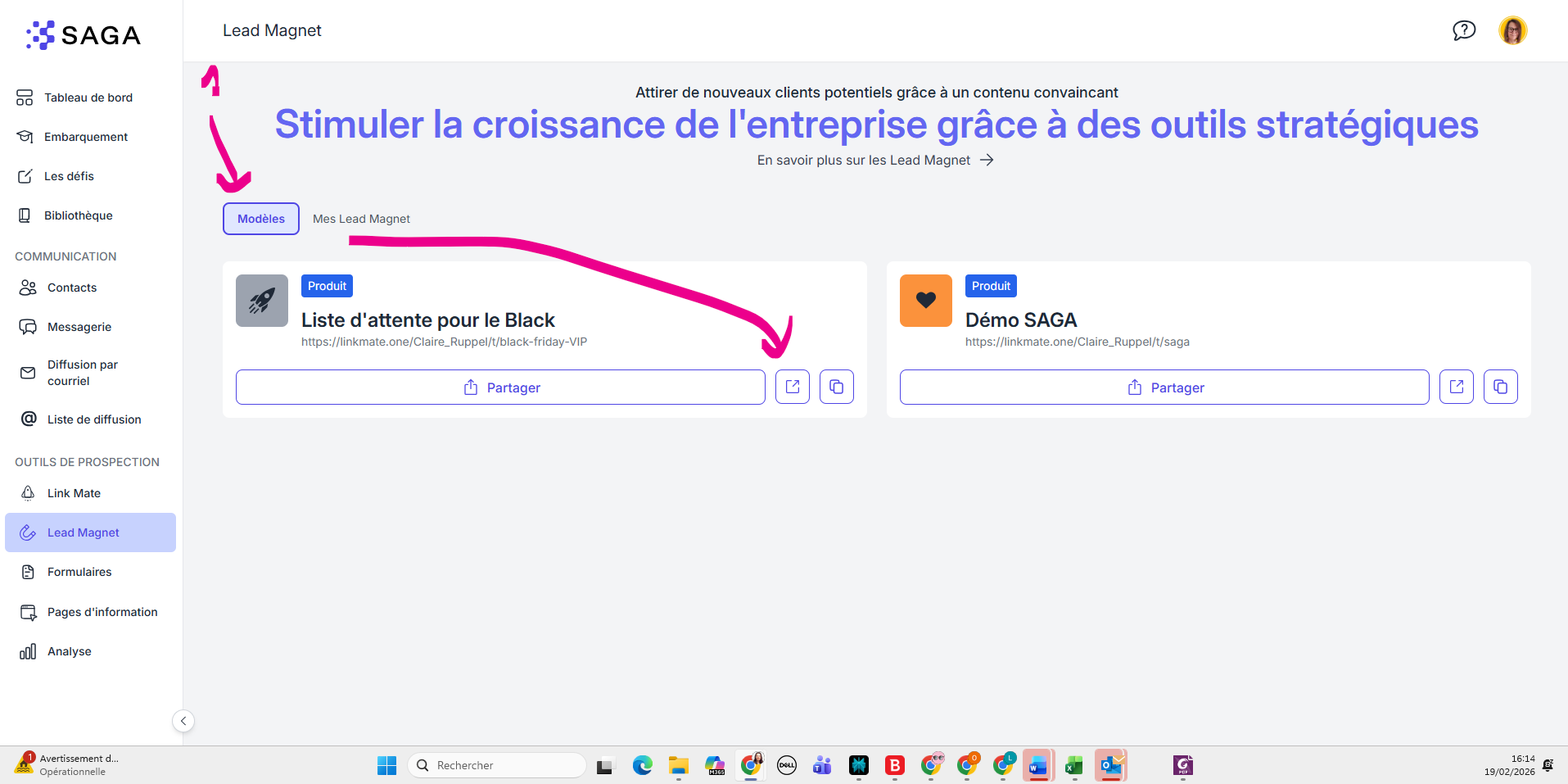Click the Démo SAGA card title

coord(1021,319)
